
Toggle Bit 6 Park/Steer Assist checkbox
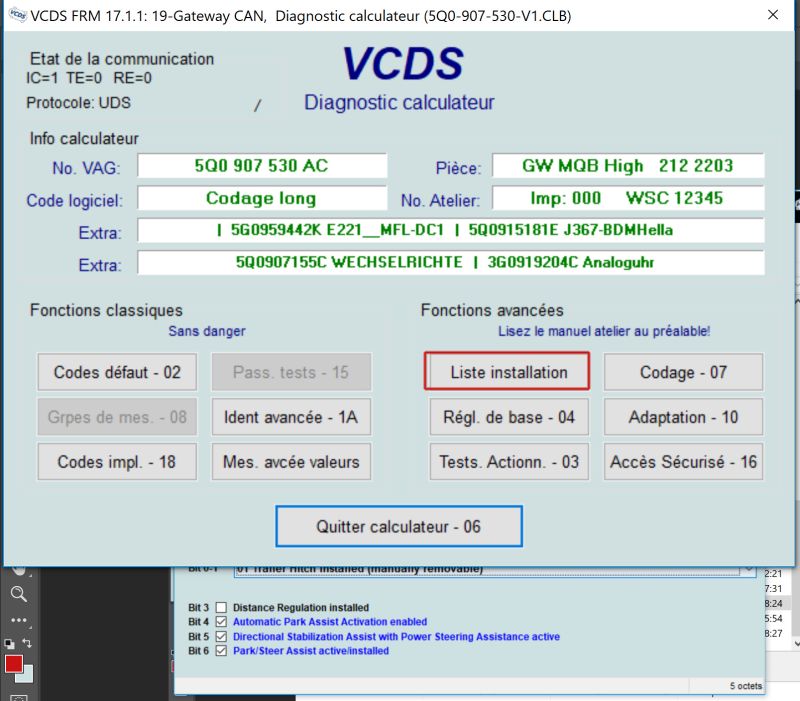pyautogui.click(x=221, y=651)
